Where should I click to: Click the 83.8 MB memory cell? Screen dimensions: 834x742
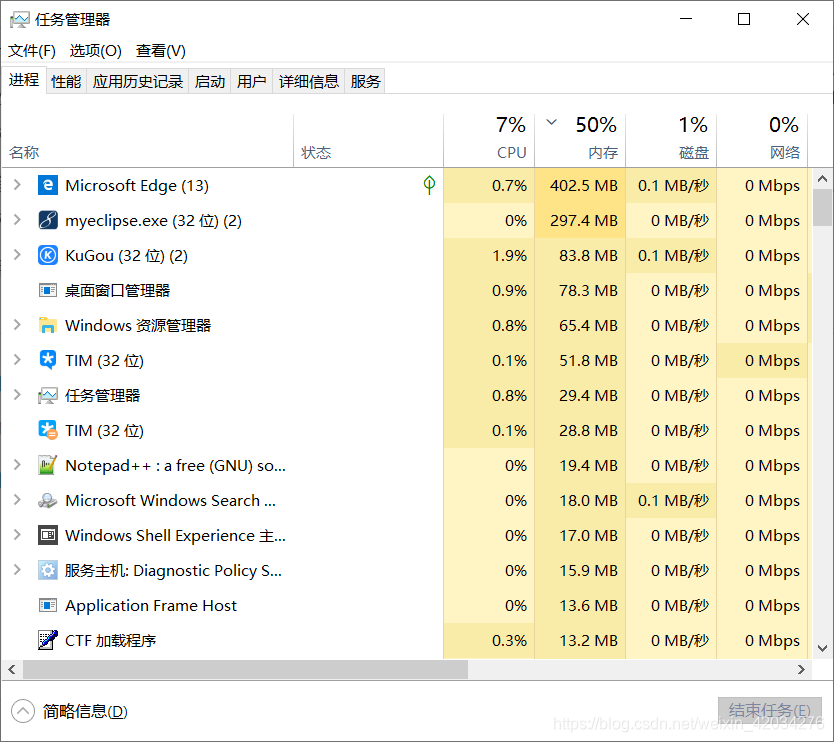(x=580, y=255)
